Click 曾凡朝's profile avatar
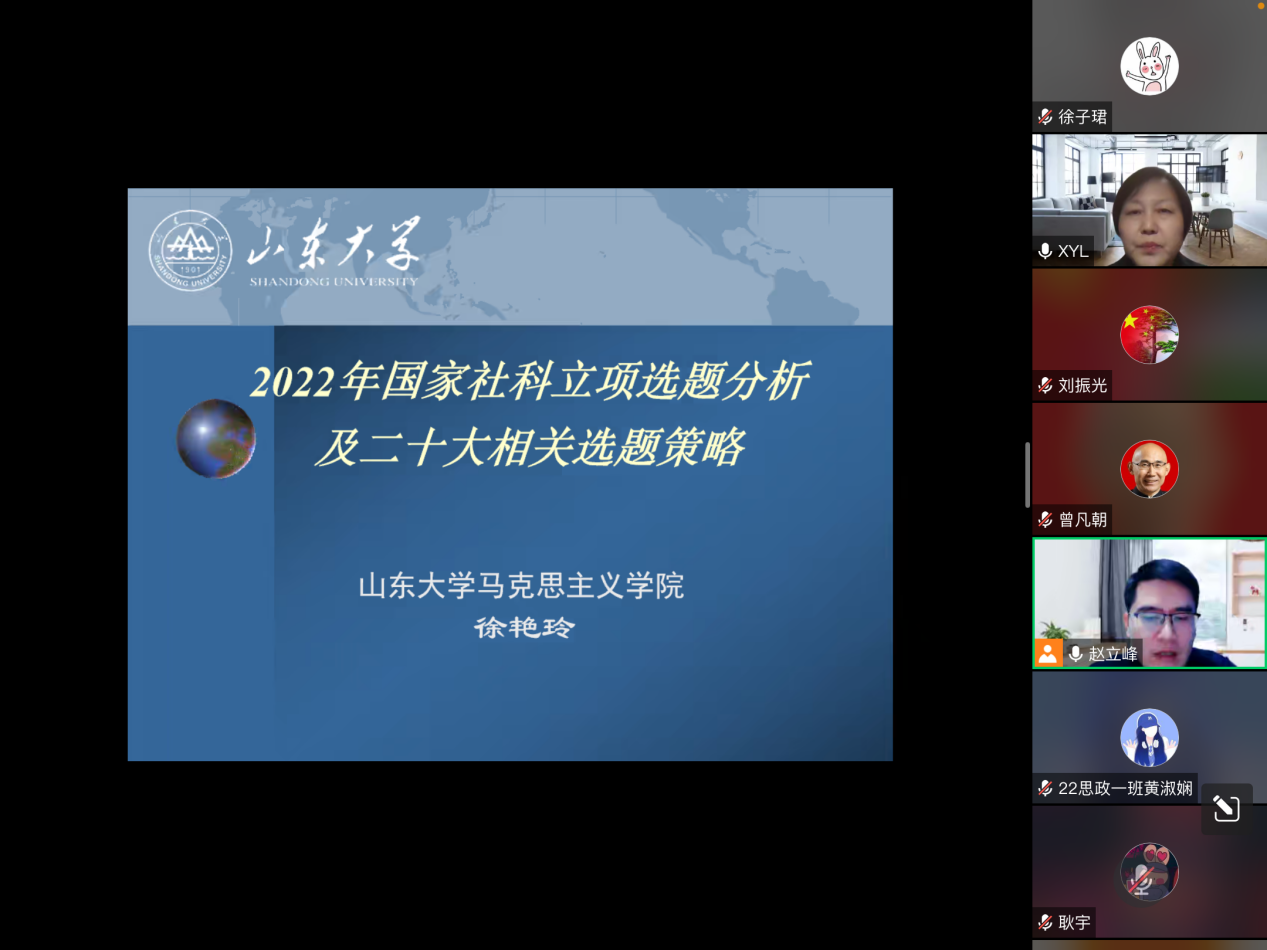Viewport: 1267px width, 950px height. click(1149, 469)
